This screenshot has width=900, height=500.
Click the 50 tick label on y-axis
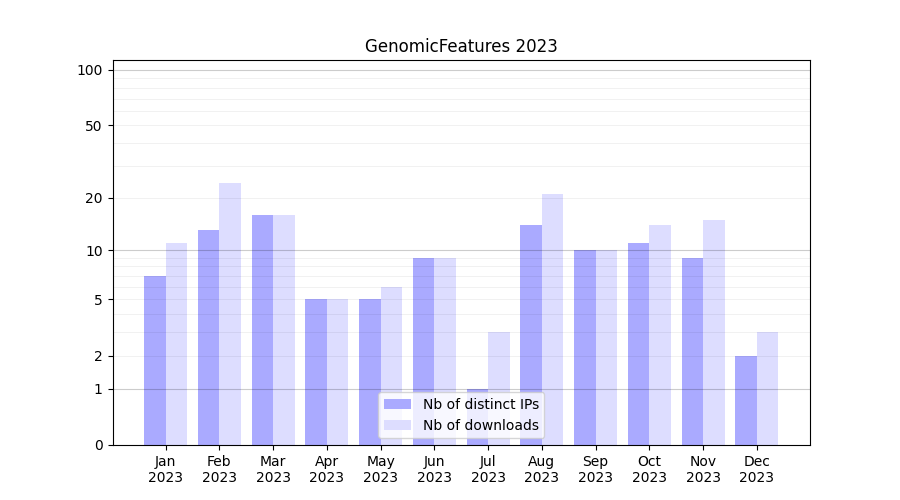coord(93,126)
